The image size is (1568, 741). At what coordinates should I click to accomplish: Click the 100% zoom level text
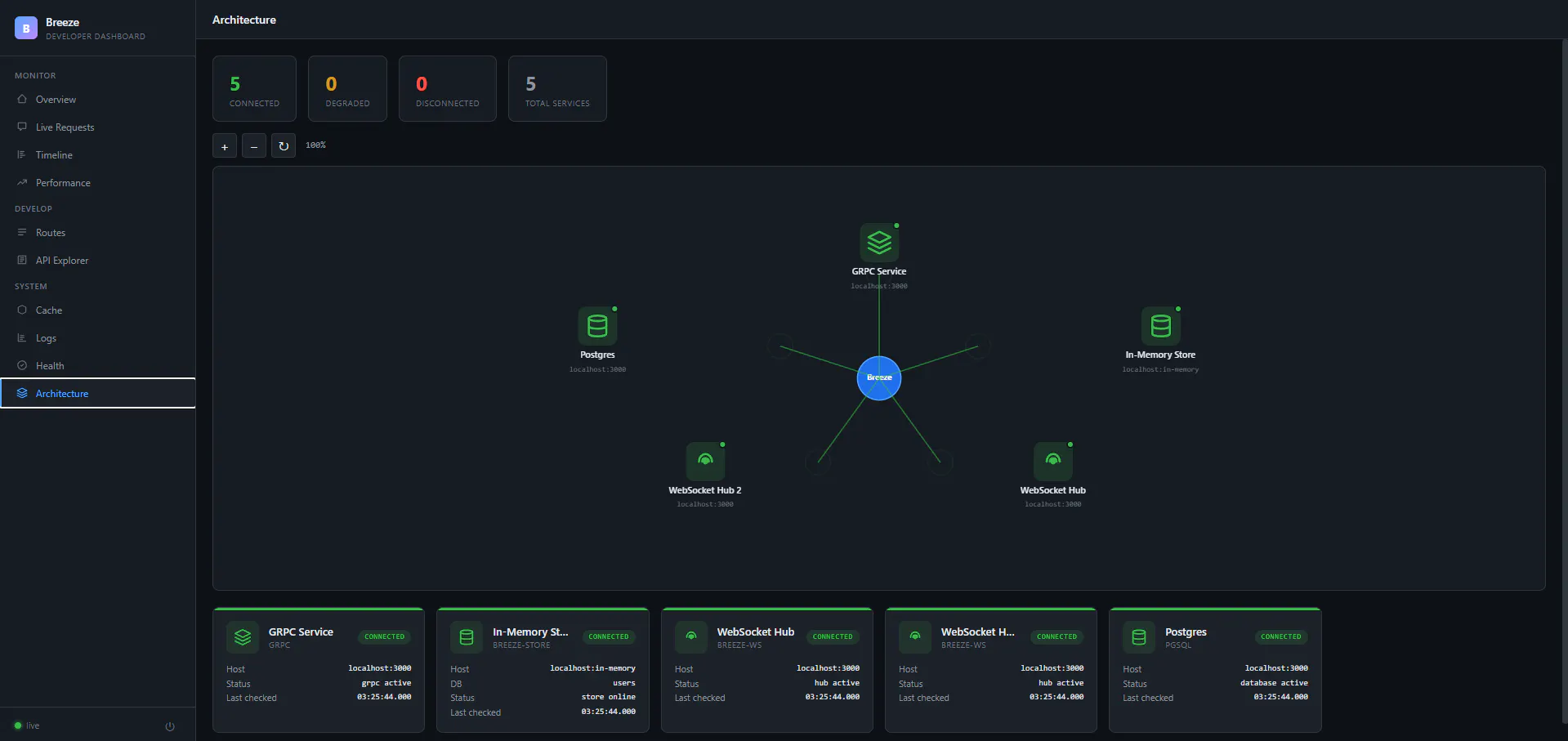(x=315, y=145)
